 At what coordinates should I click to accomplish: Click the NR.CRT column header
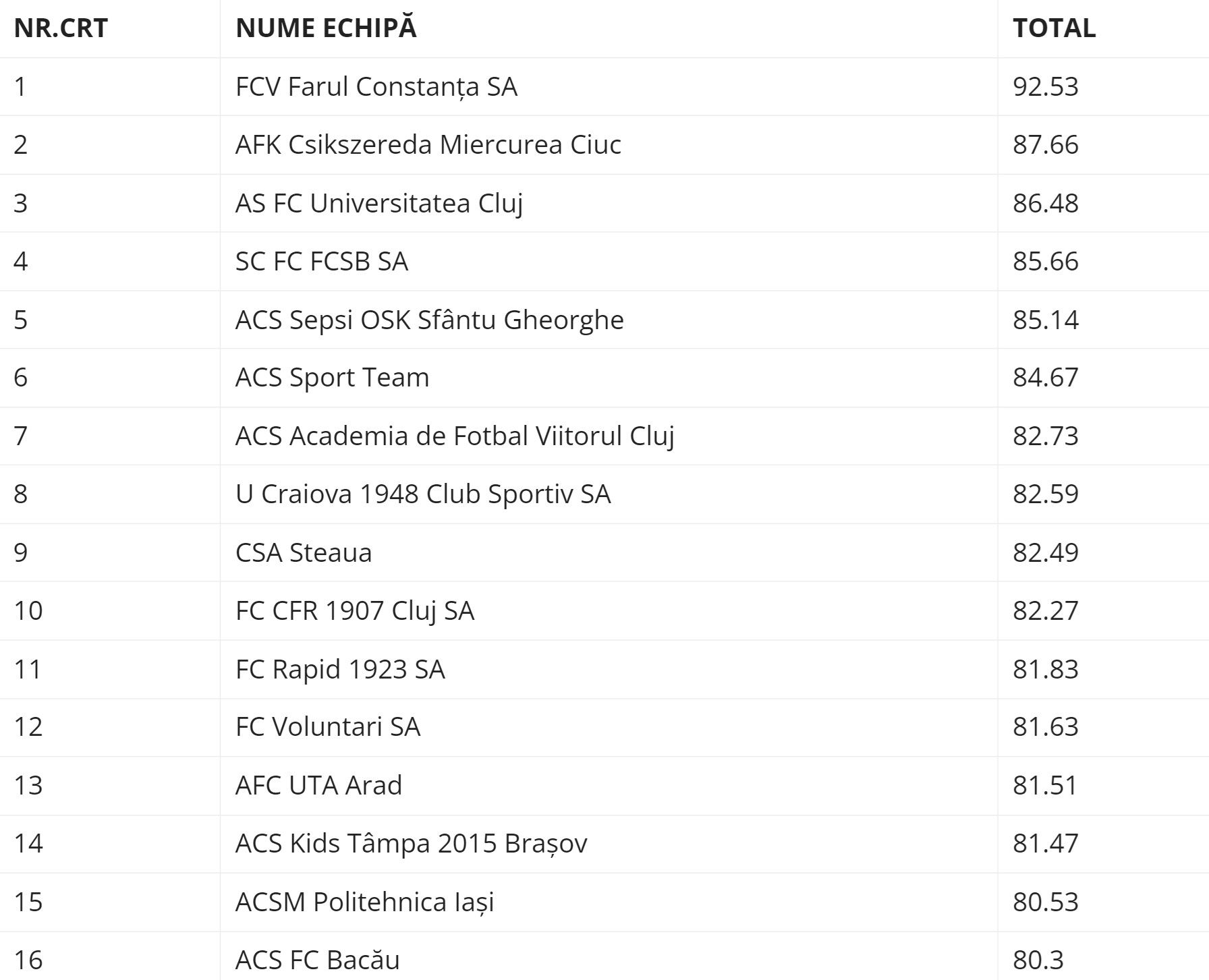[x=61, y=28]
